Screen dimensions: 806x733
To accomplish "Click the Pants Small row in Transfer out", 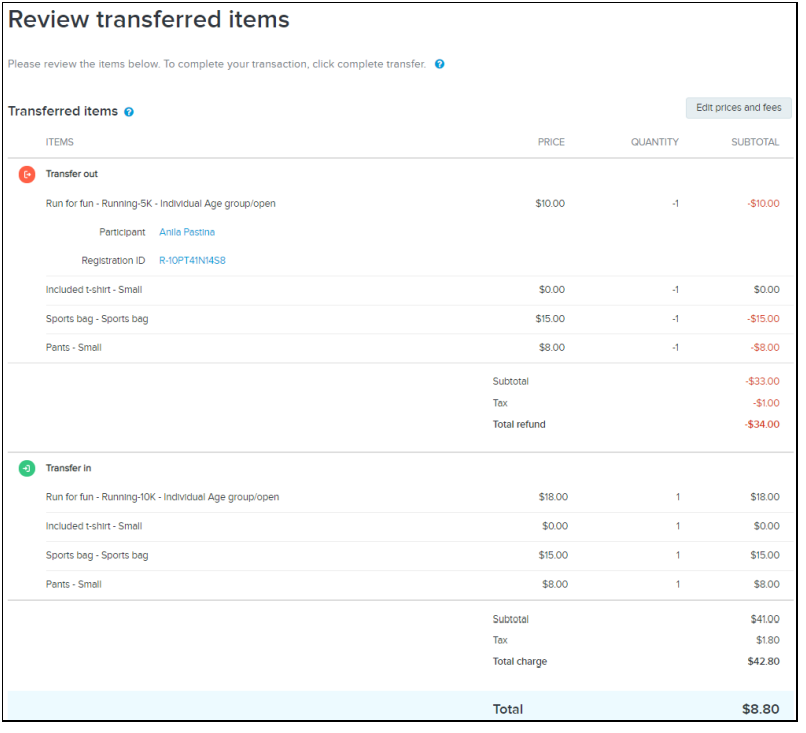I will (72, 347).
